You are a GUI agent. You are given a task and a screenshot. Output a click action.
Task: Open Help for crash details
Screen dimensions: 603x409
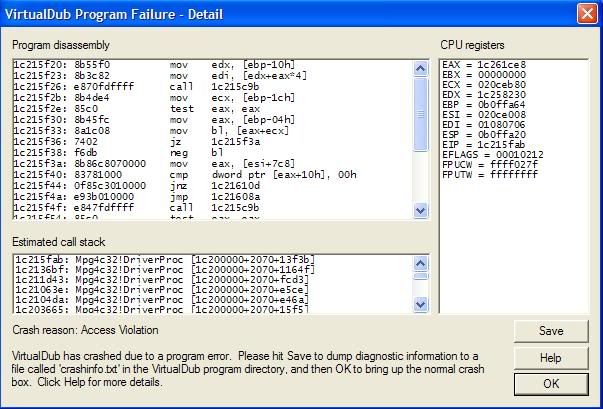point(551,357)
